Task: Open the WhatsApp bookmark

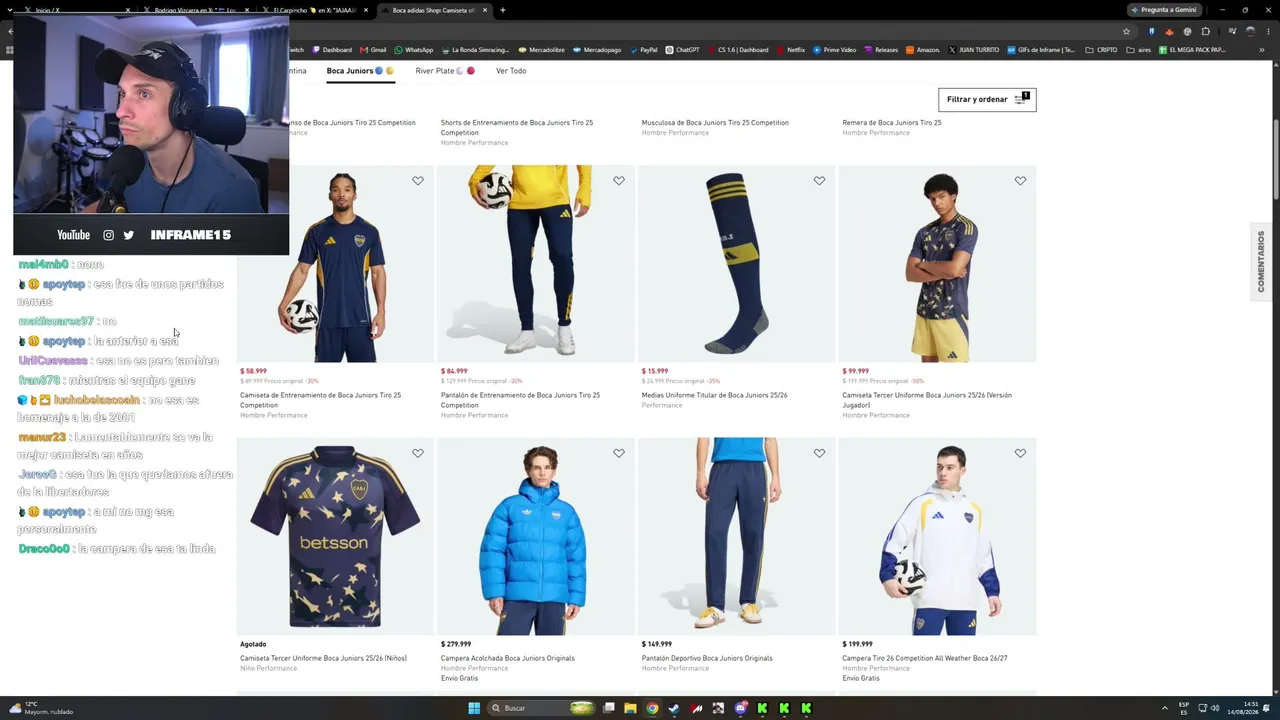Action: pyautogui.click(x=414, y=50)
